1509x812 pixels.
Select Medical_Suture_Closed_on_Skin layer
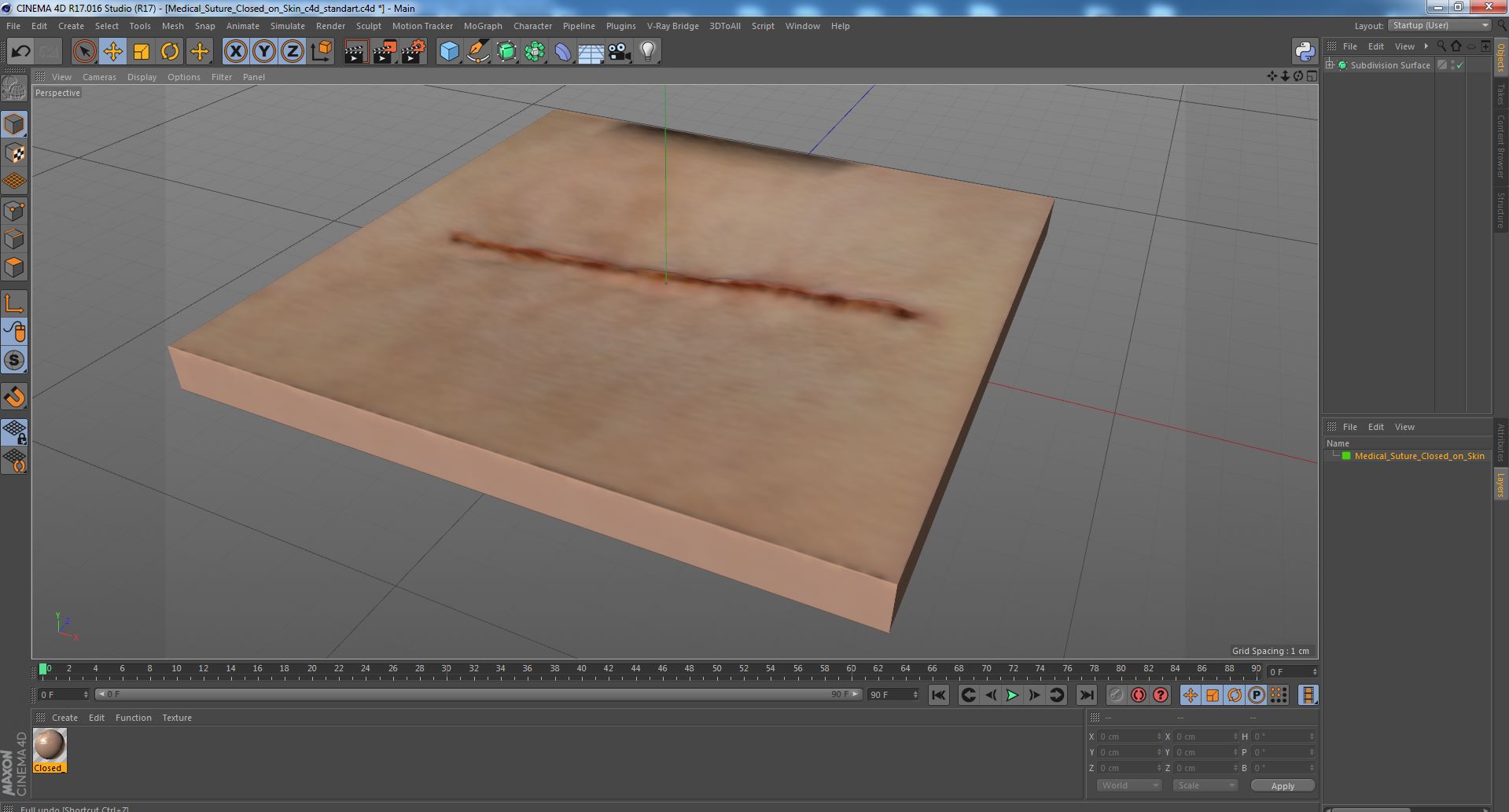click(1419, 456)
